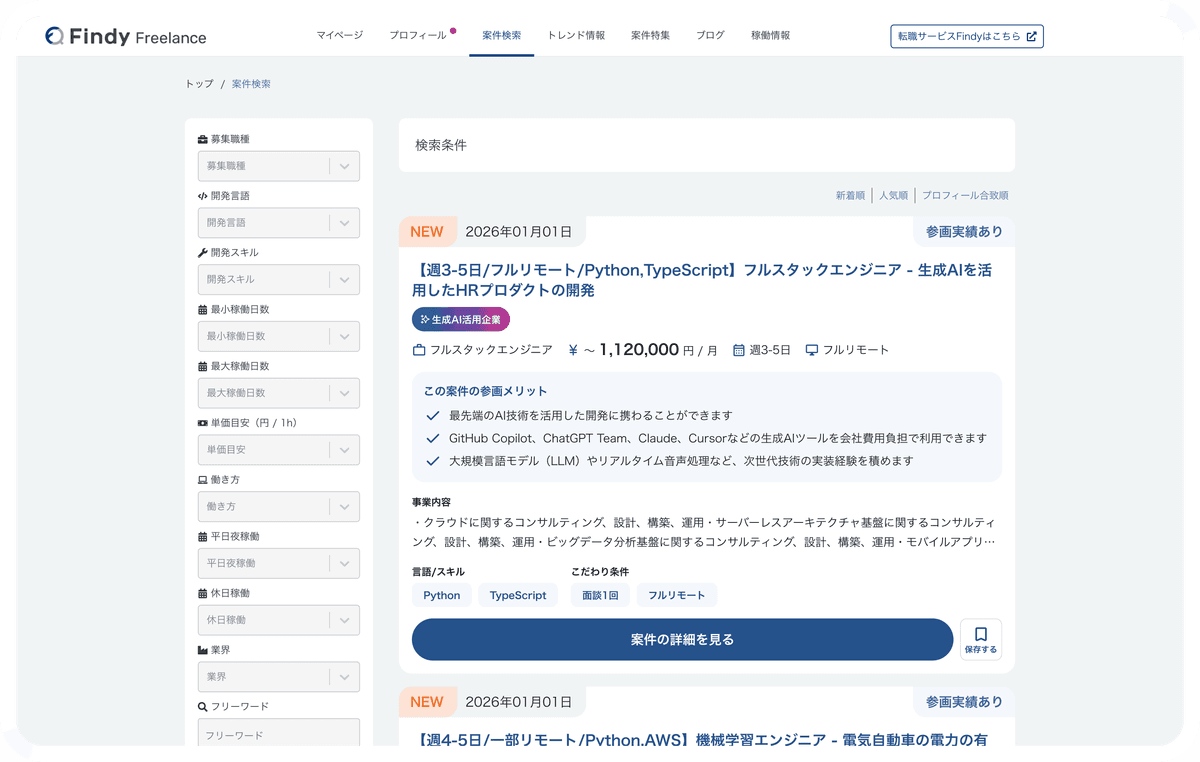Open the 募集職種 dropdown
The height and width of the screenshot is (762, 1200).
(278, 165)
